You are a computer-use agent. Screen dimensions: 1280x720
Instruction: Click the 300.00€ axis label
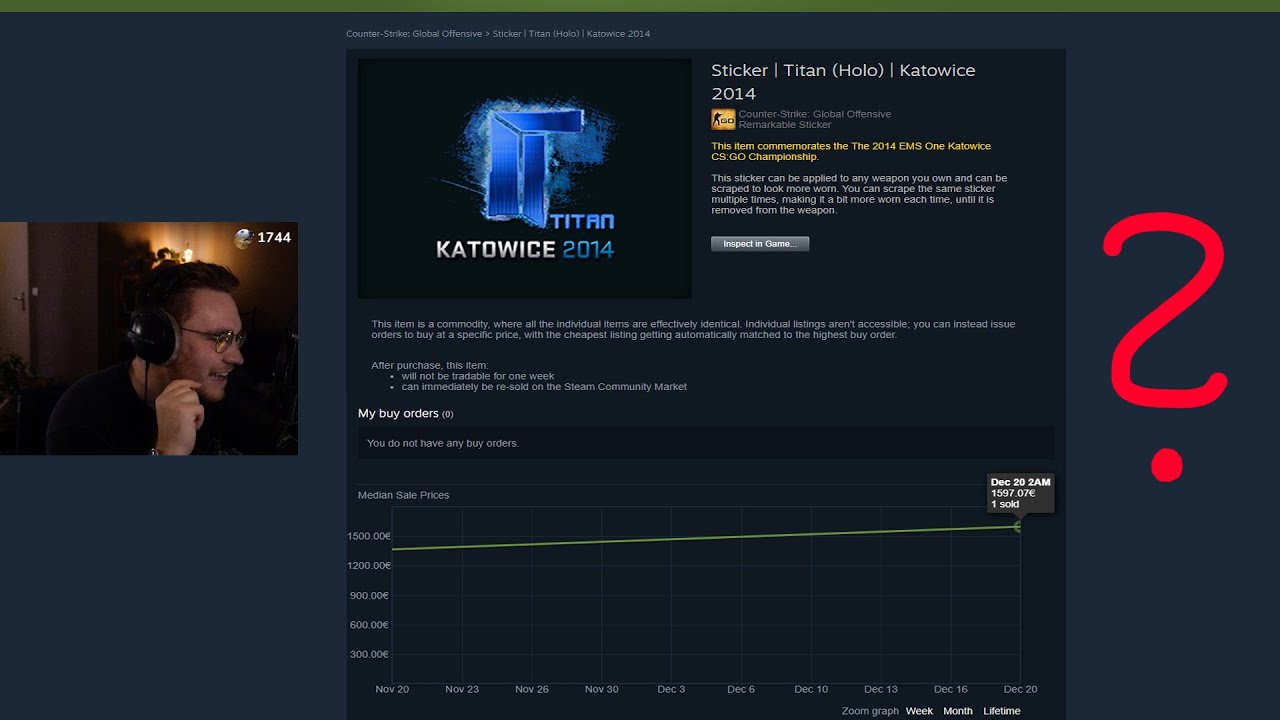pyautogui.click(x=371, y=655)
